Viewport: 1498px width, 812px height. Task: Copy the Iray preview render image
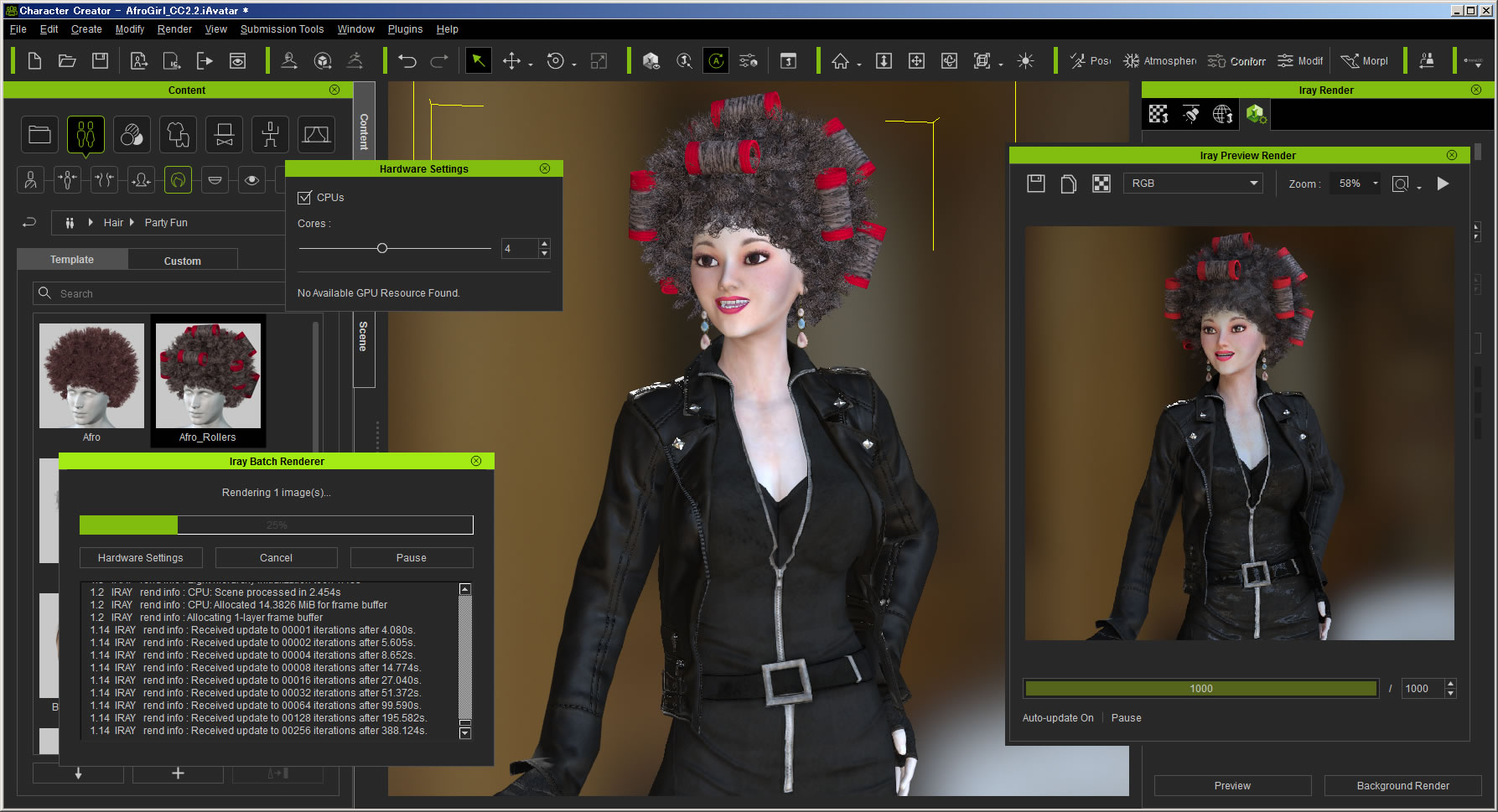[x=1069, y=184]
